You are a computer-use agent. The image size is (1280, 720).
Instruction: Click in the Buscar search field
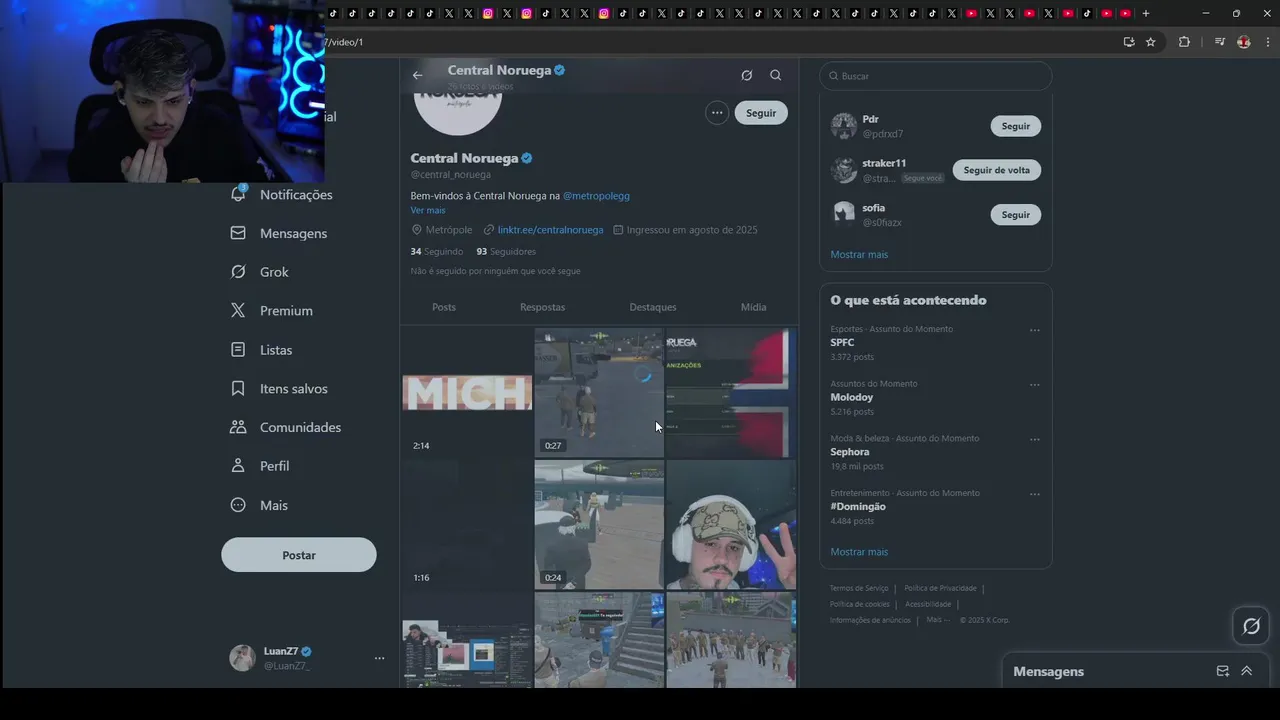936,76
